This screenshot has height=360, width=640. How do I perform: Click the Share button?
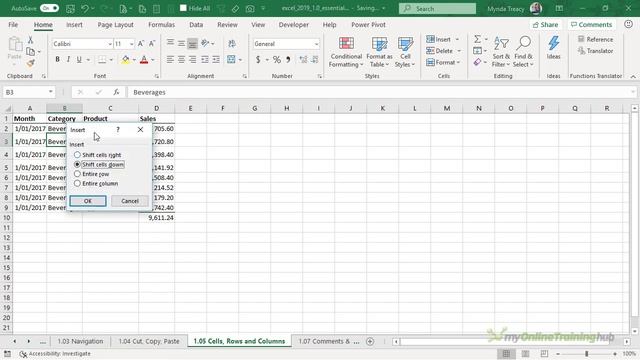(545, 25)
